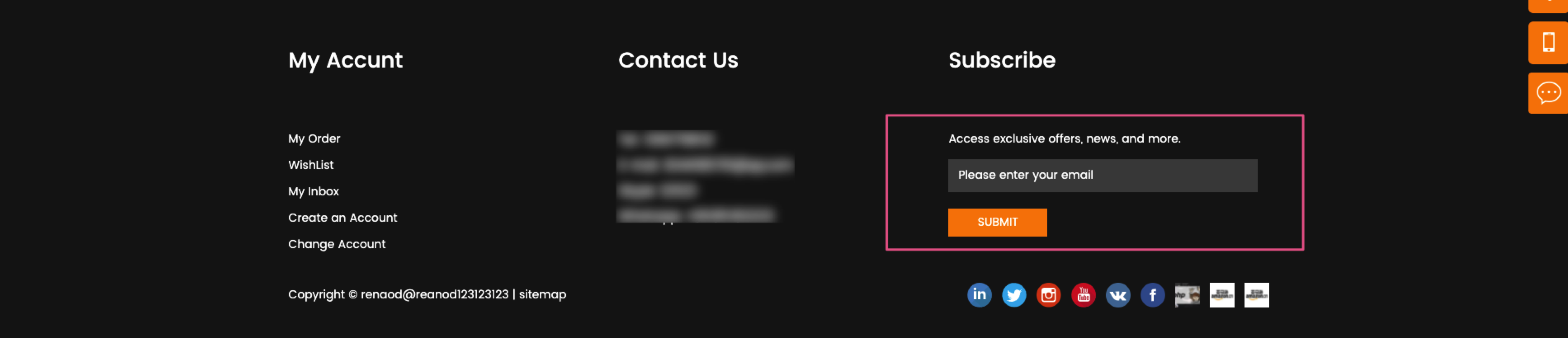Click the orange SUBMIT button
Image resolution: width=1568 pixels, height=338 pixels.
click(x=997, y=223)
